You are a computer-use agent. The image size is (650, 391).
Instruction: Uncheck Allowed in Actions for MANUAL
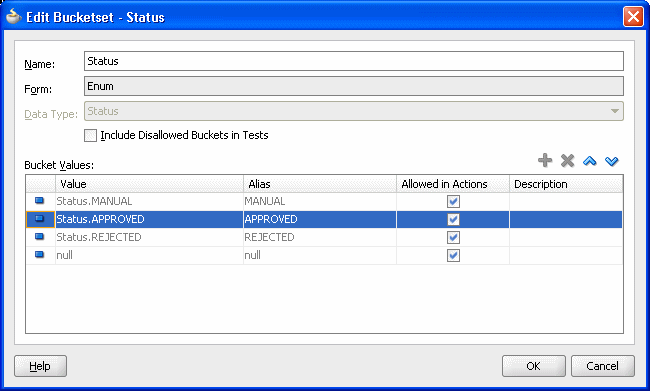point(453,202)
